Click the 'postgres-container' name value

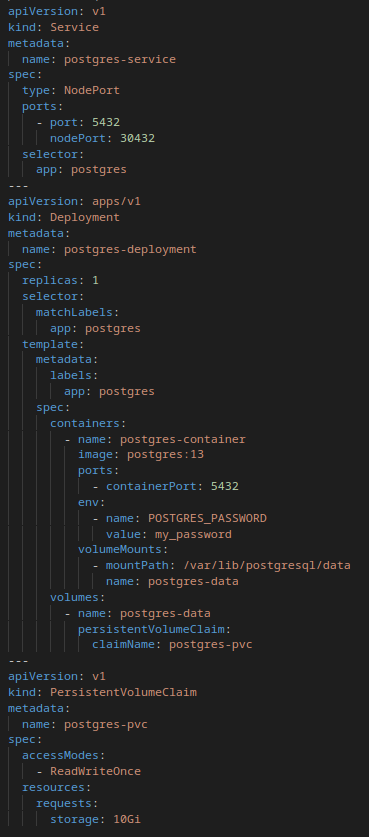(183, 439)
